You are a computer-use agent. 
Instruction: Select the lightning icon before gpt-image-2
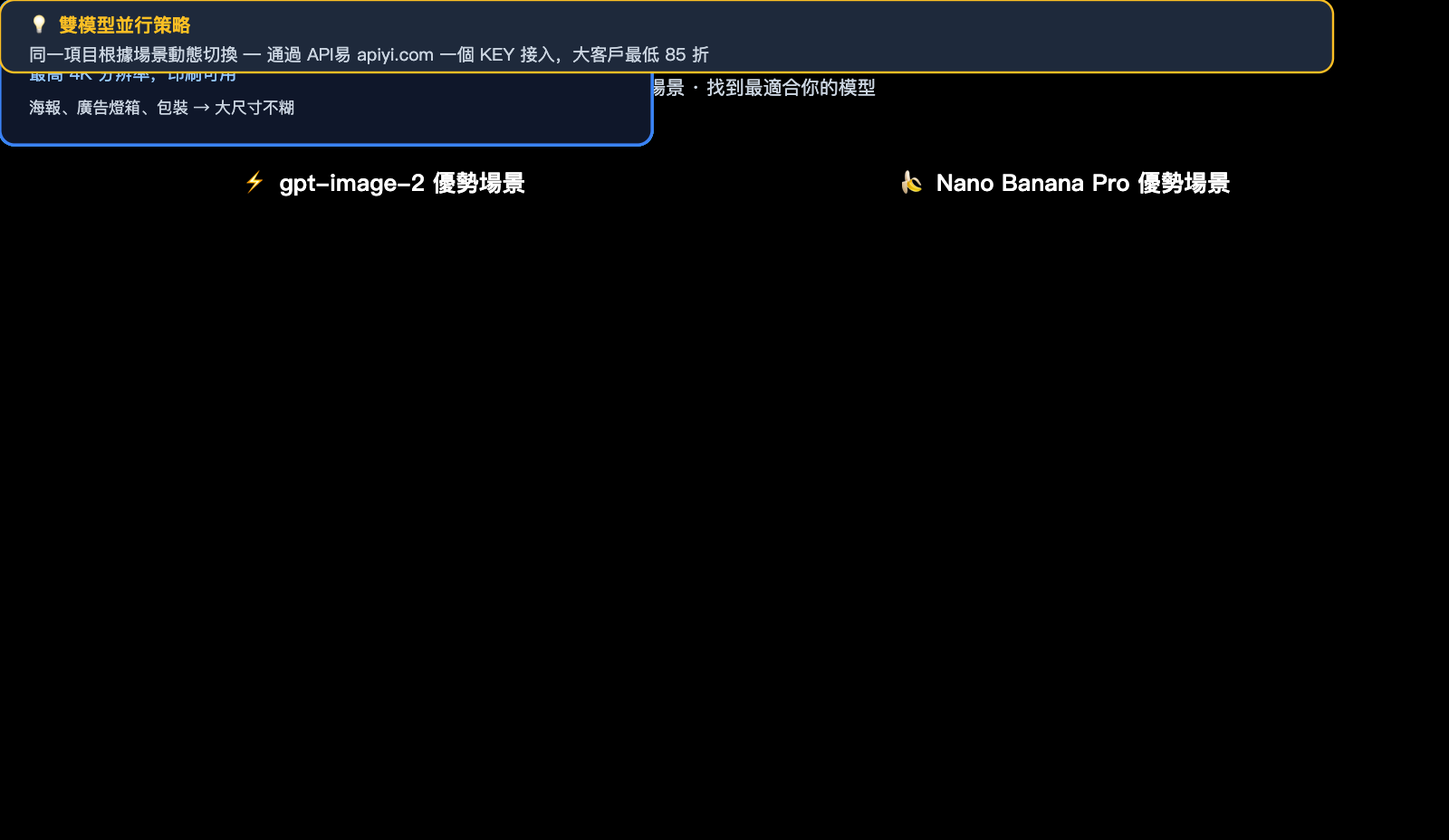[x=254, y=183]
